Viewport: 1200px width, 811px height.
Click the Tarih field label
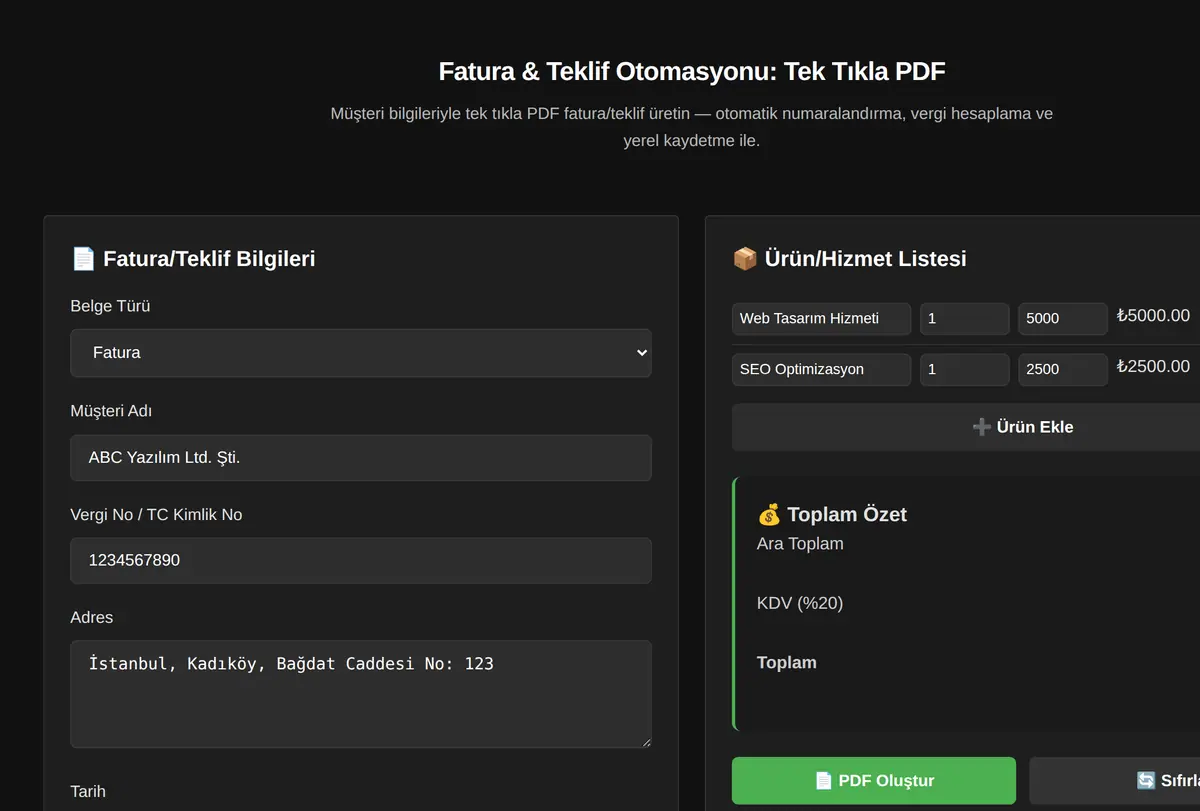[88, 792]
